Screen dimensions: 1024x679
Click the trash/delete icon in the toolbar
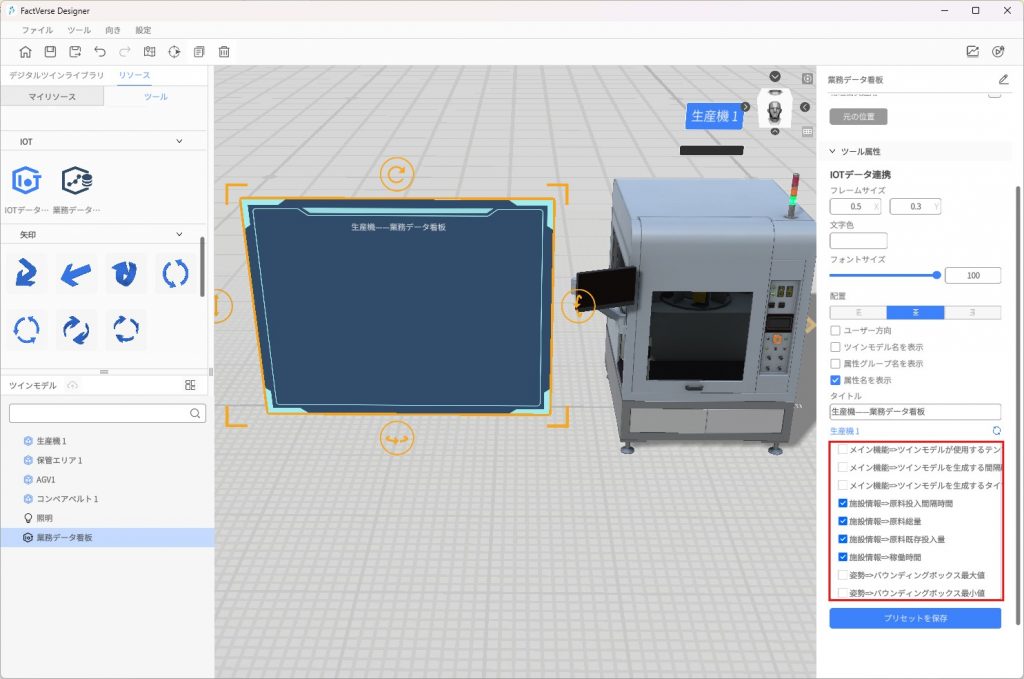click(x=224, y=52)
